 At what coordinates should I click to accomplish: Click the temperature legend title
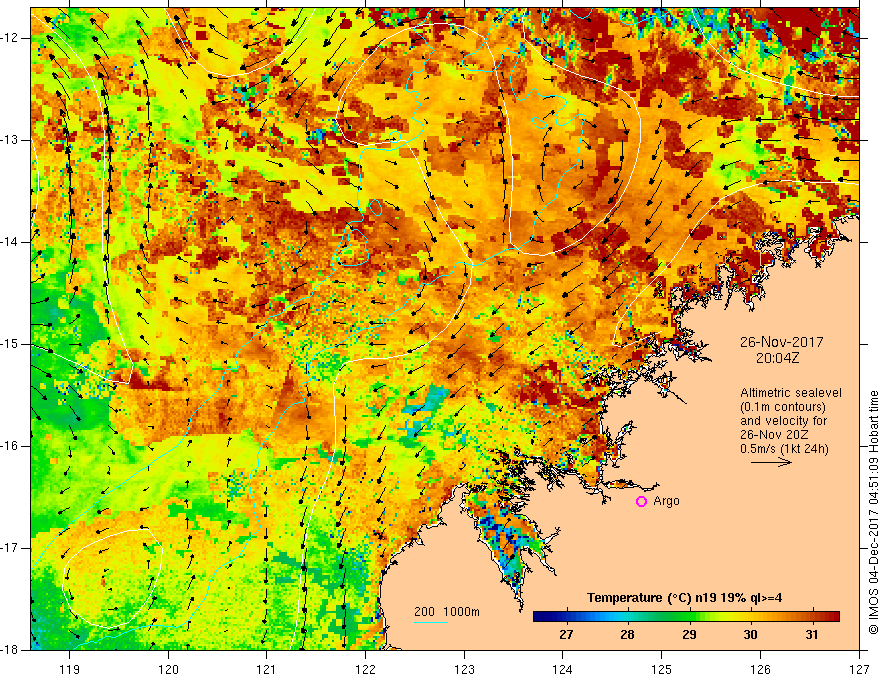pos(685,598)
